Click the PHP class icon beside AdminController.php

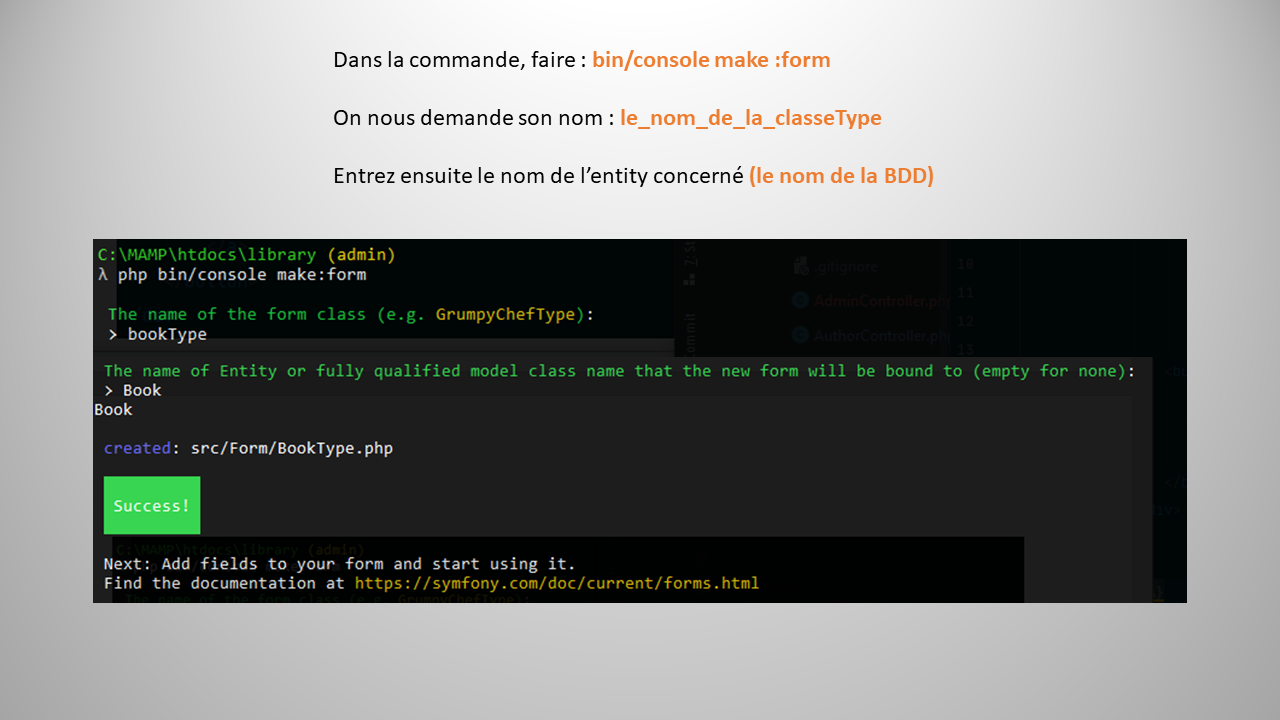(x=800, y=300)
